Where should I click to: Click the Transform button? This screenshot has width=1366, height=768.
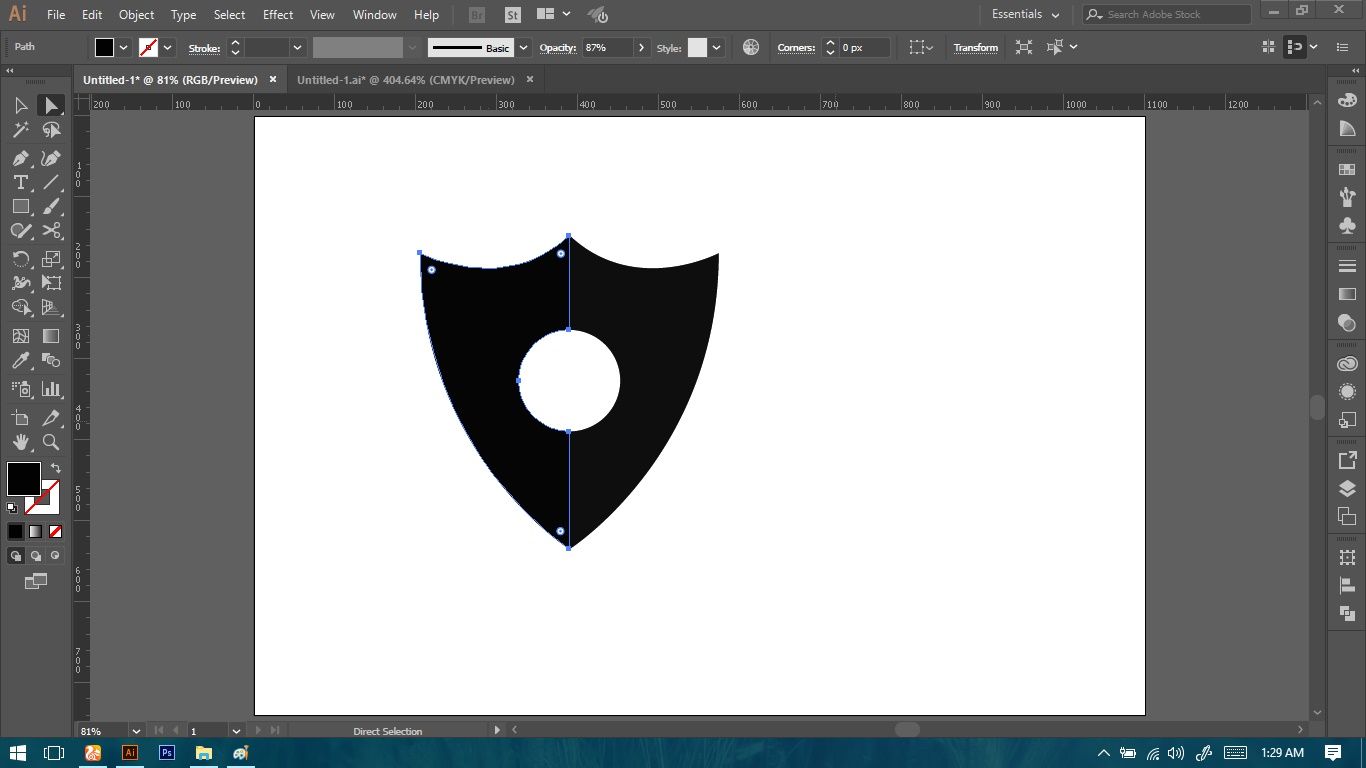point(975,47)
